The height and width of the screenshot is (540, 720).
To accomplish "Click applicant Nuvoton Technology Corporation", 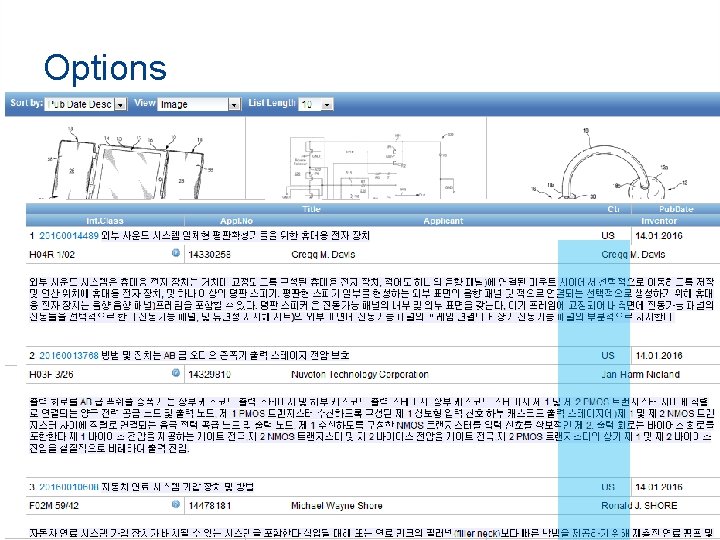I will (x=360, y=374).
